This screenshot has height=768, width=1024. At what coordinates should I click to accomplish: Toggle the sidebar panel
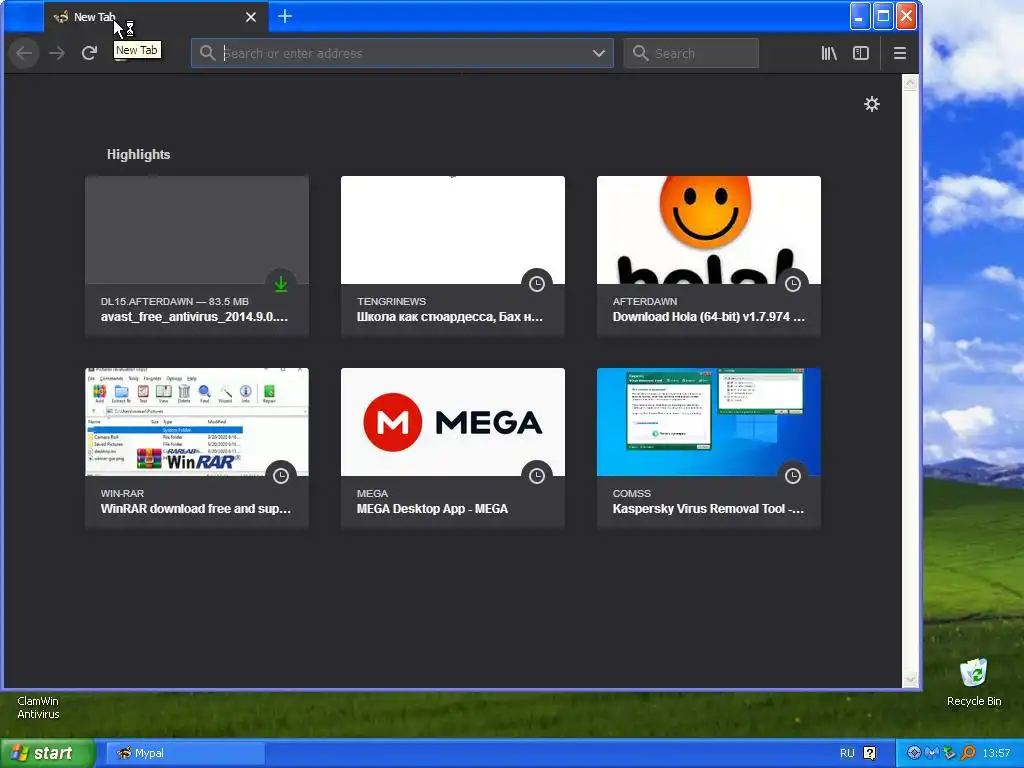click(x=861, y=53)
